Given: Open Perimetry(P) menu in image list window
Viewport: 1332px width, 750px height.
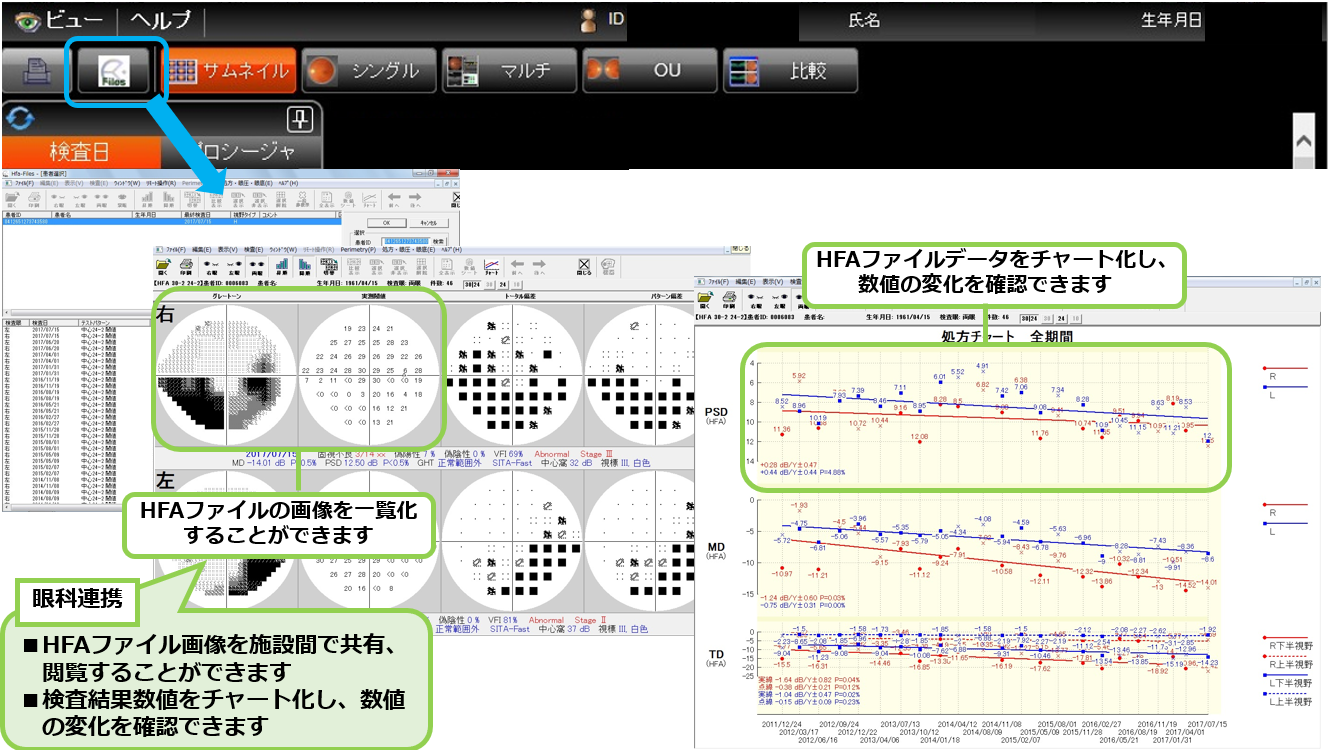Looking at the screenshot, I should [x=358, y=249].
